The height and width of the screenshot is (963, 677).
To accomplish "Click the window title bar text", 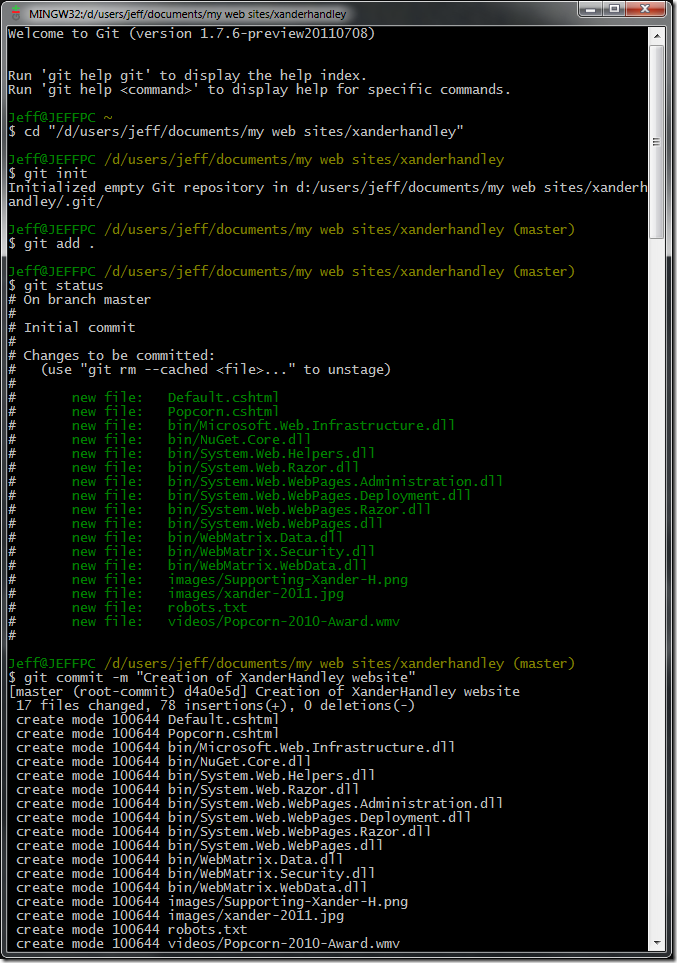I will click(x=187, y=14).
